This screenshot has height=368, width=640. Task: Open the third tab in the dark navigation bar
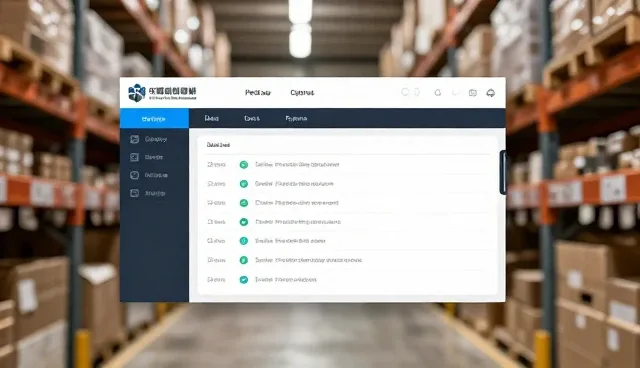(x=296, y=118)
